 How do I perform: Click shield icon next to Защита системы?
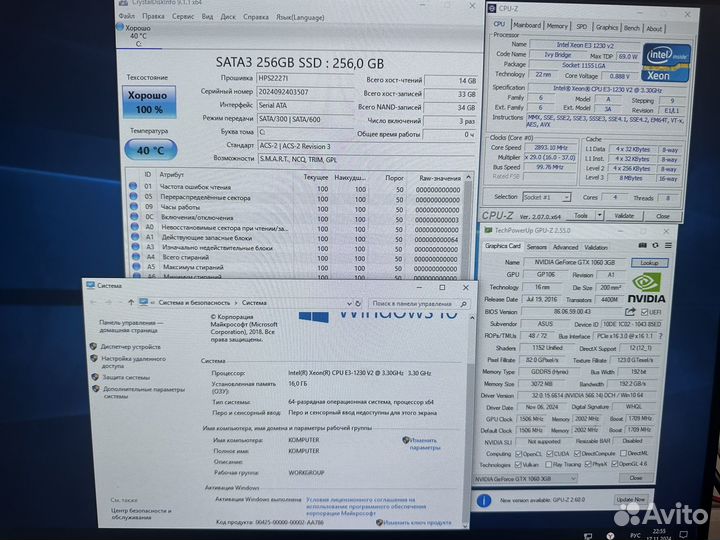[95, 377]
